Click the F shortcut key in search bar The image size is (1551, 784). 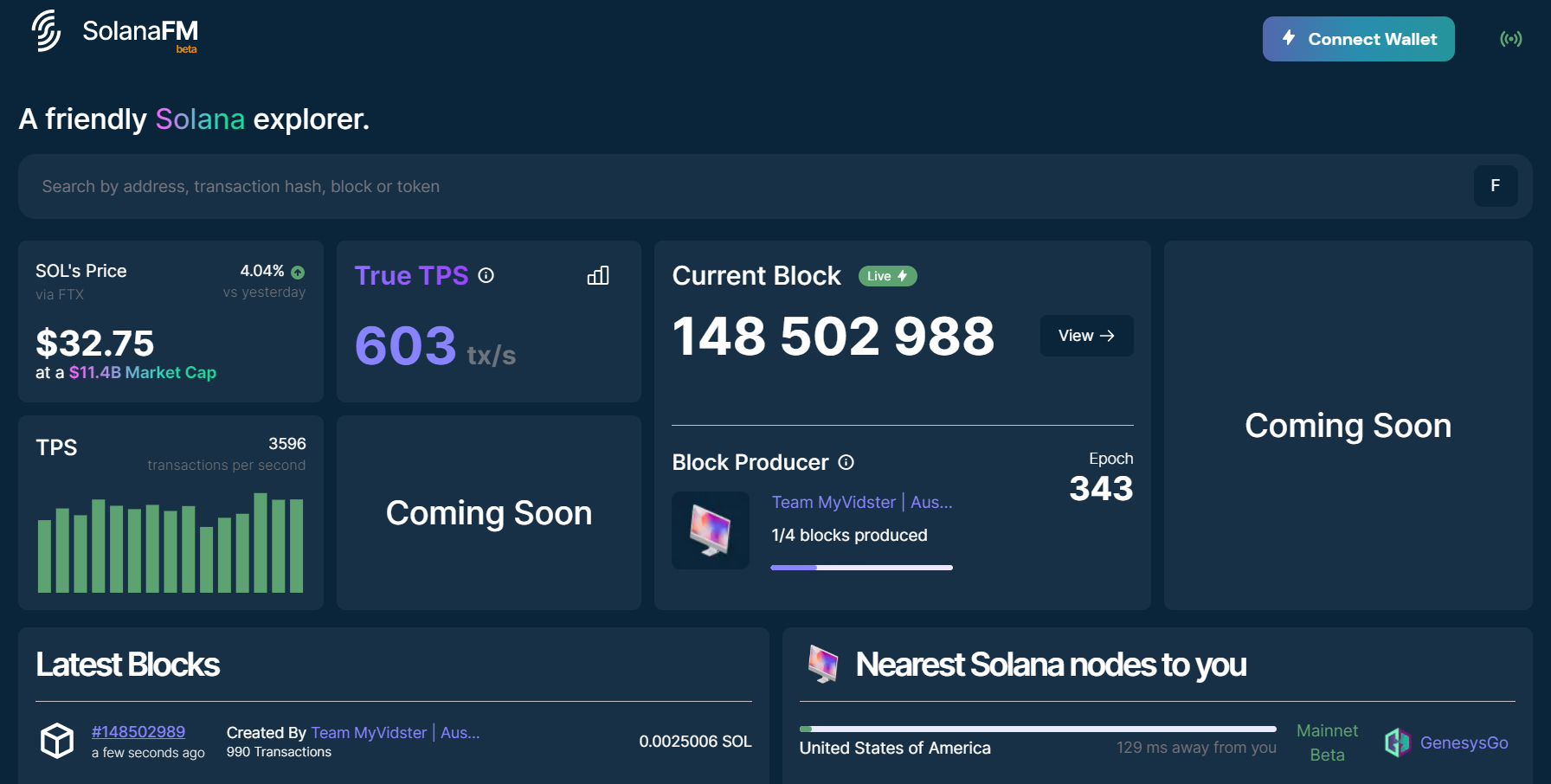click(1496, 186)
